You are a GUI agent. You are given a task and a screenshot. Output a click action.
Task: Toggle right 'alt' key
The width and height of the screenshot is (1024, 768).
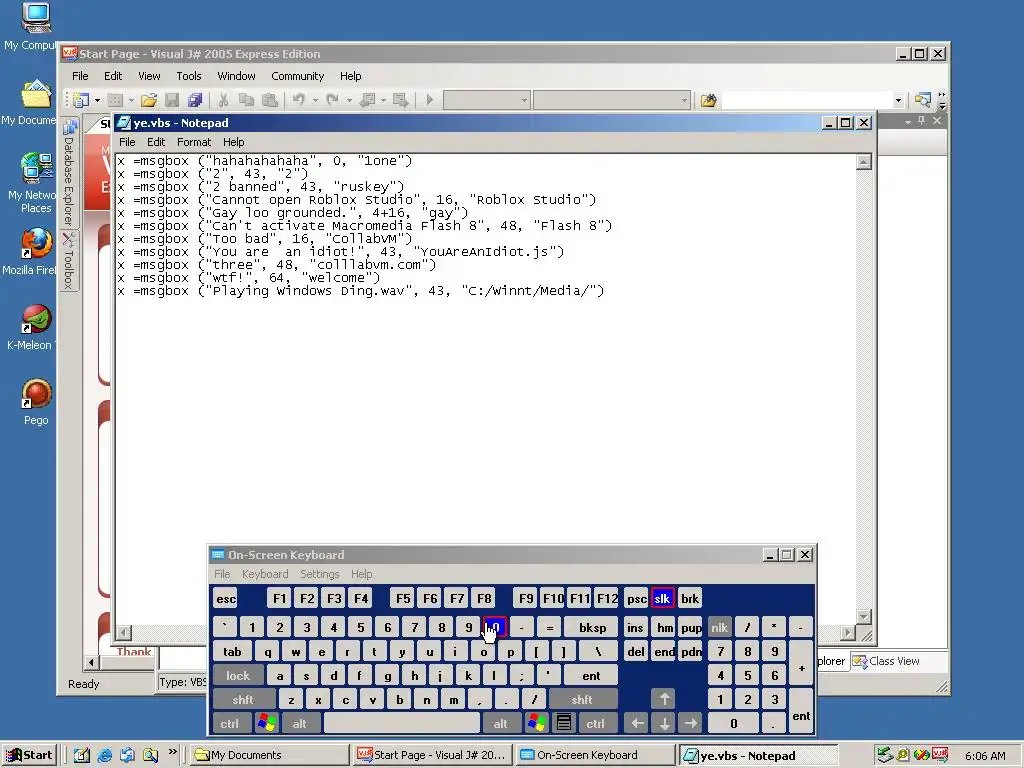click(x=500, y=723)
